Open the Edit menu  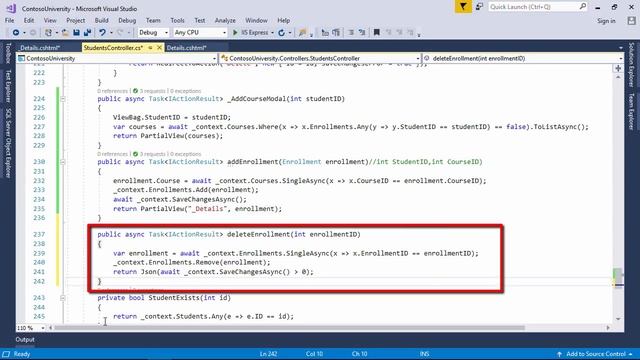[x=29, y=20]
